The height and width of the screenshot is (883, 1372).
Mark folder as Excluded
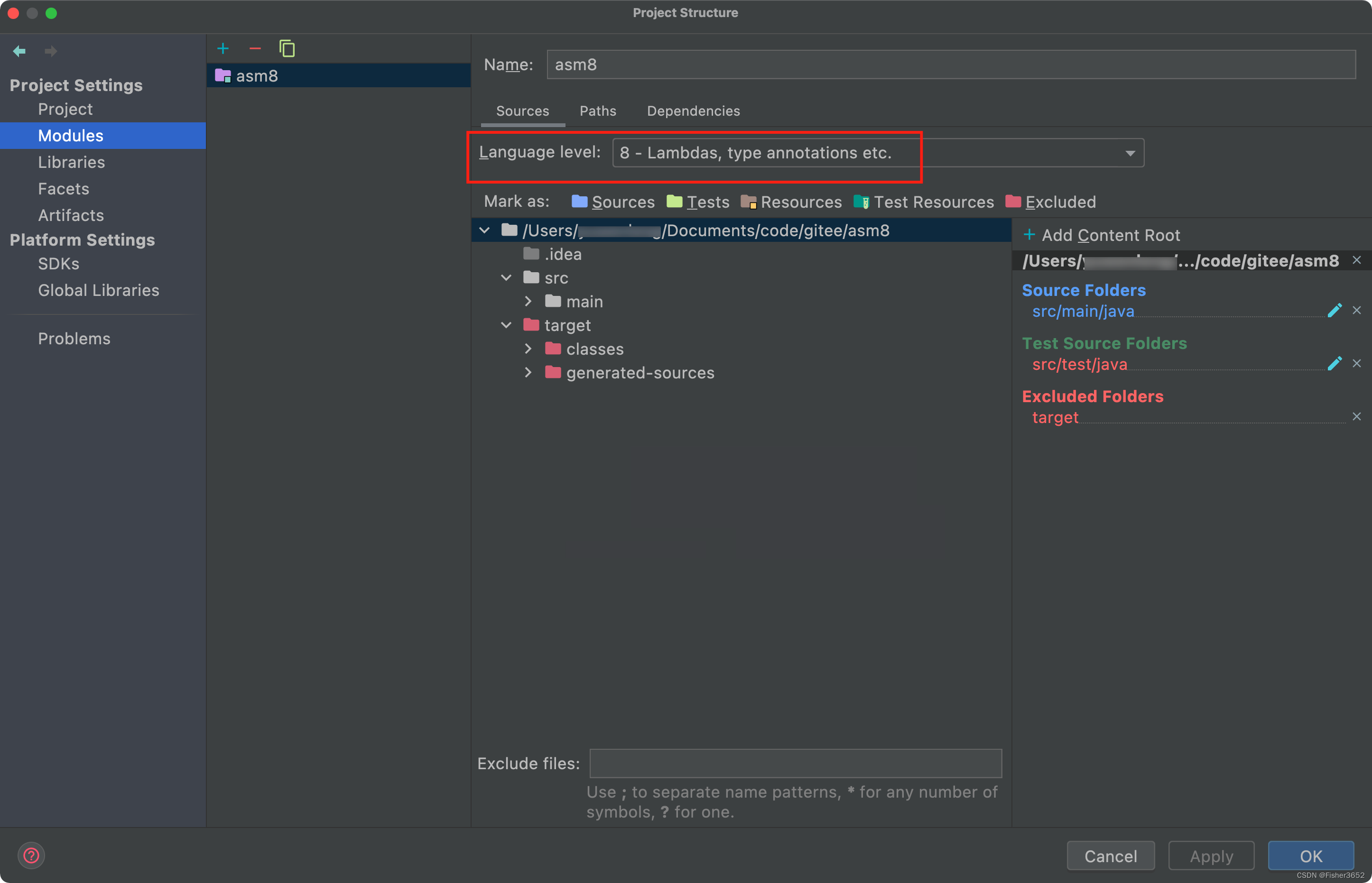(x=1050, y=202)
